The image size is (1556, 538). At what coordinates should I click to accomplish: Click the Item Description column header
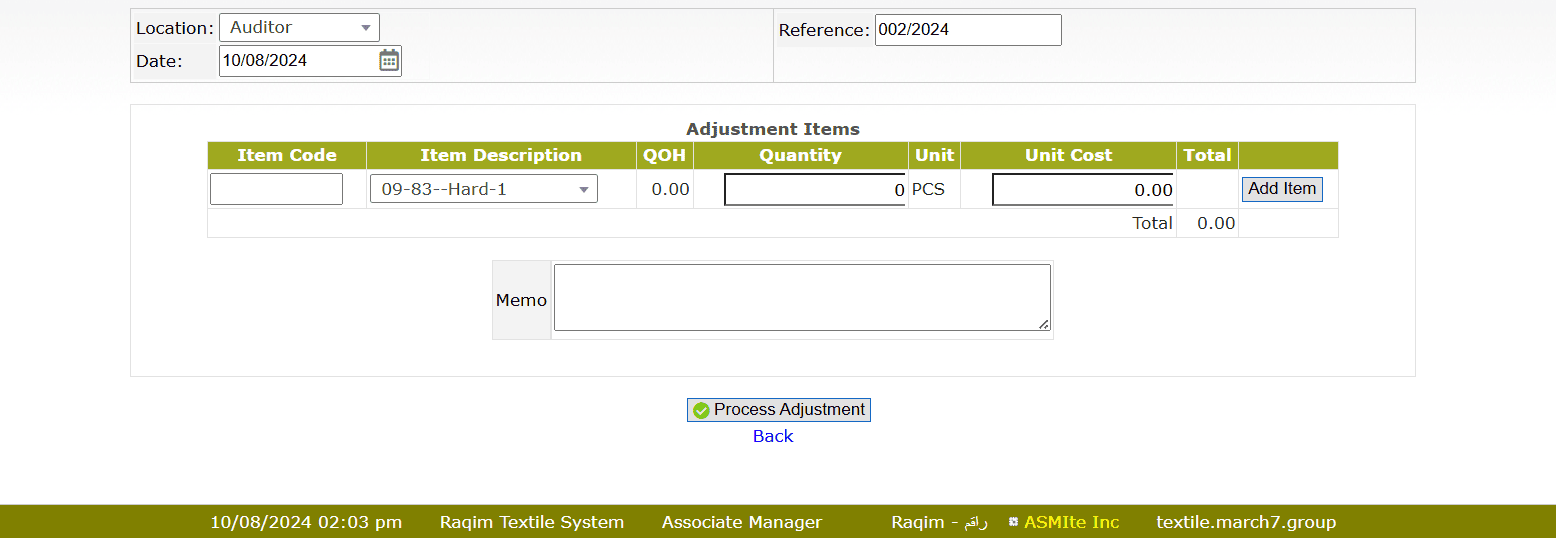click(500, 155)
